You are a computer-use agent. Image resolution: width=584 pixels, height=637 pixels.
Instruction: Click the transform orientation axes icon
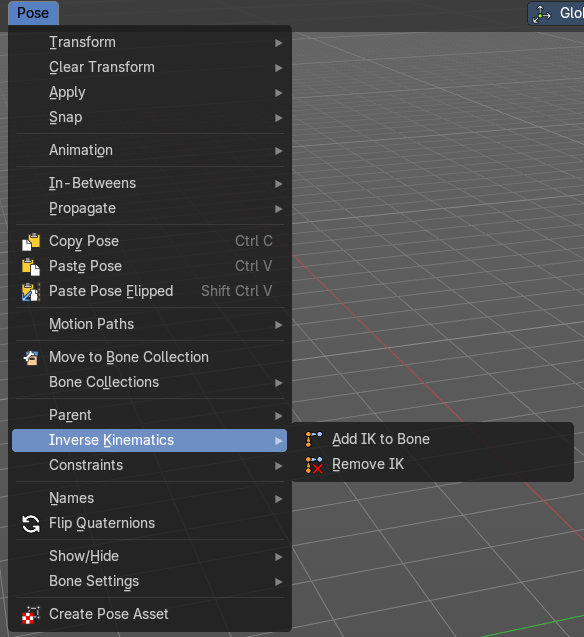(x=542, y=14)
